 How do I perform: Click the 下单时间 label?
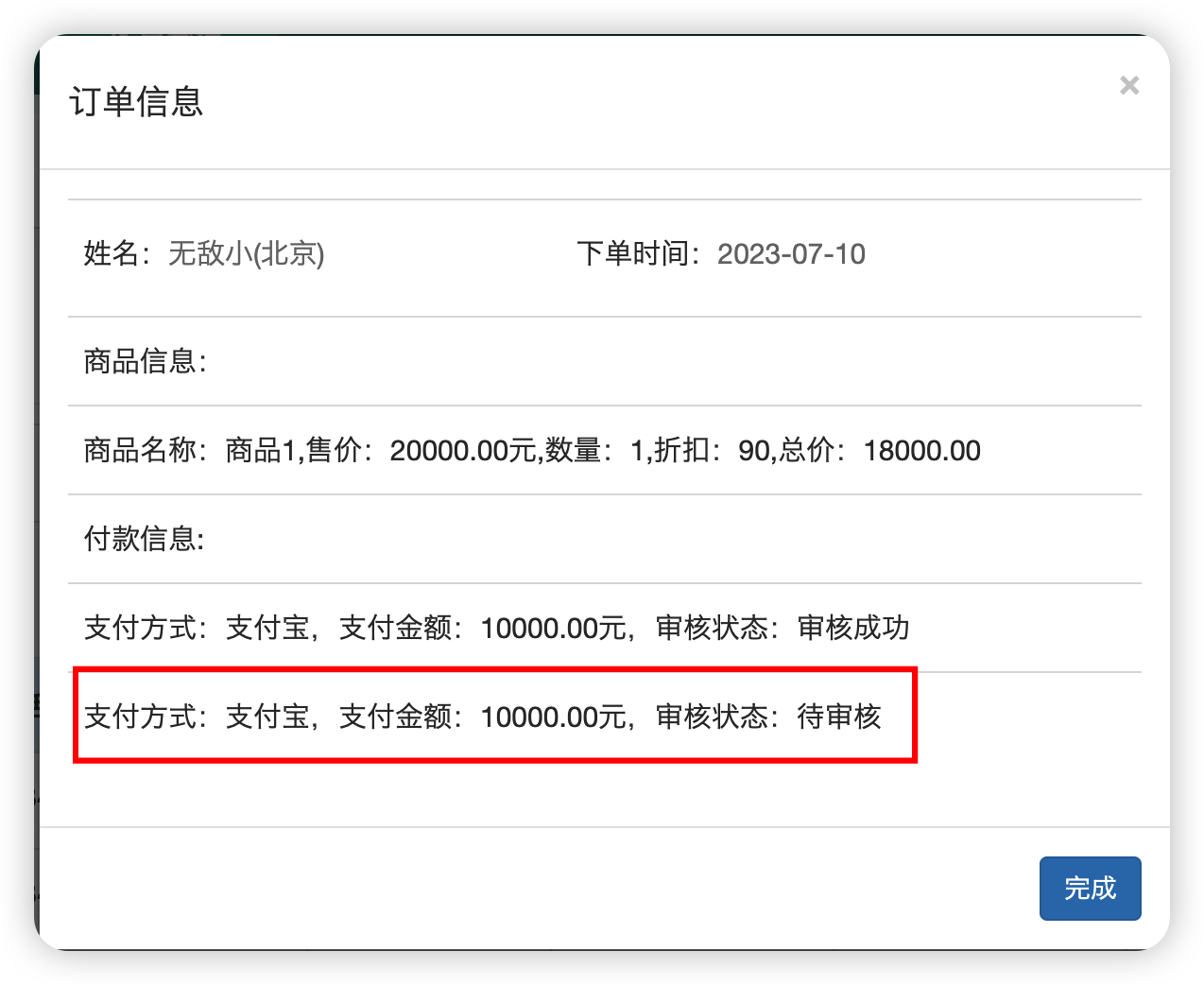(x=638, y=253)
